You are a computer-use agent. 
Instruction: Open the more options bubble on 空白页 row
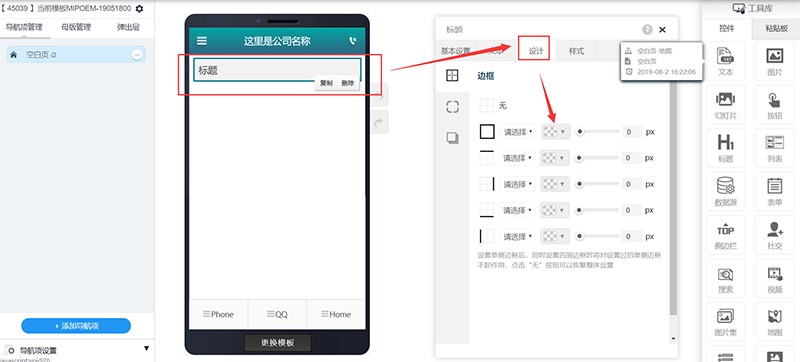(x=137, y=55)
